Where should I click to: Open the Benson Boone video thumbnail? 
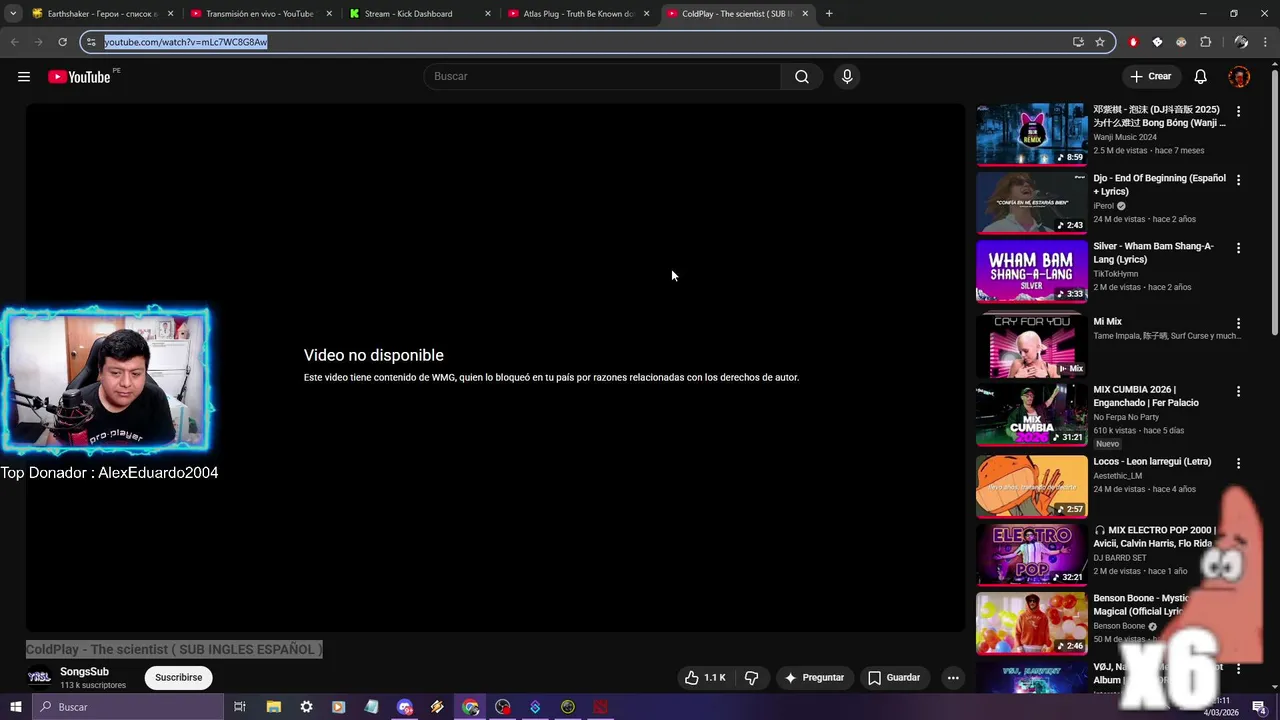coord(1031,623)
